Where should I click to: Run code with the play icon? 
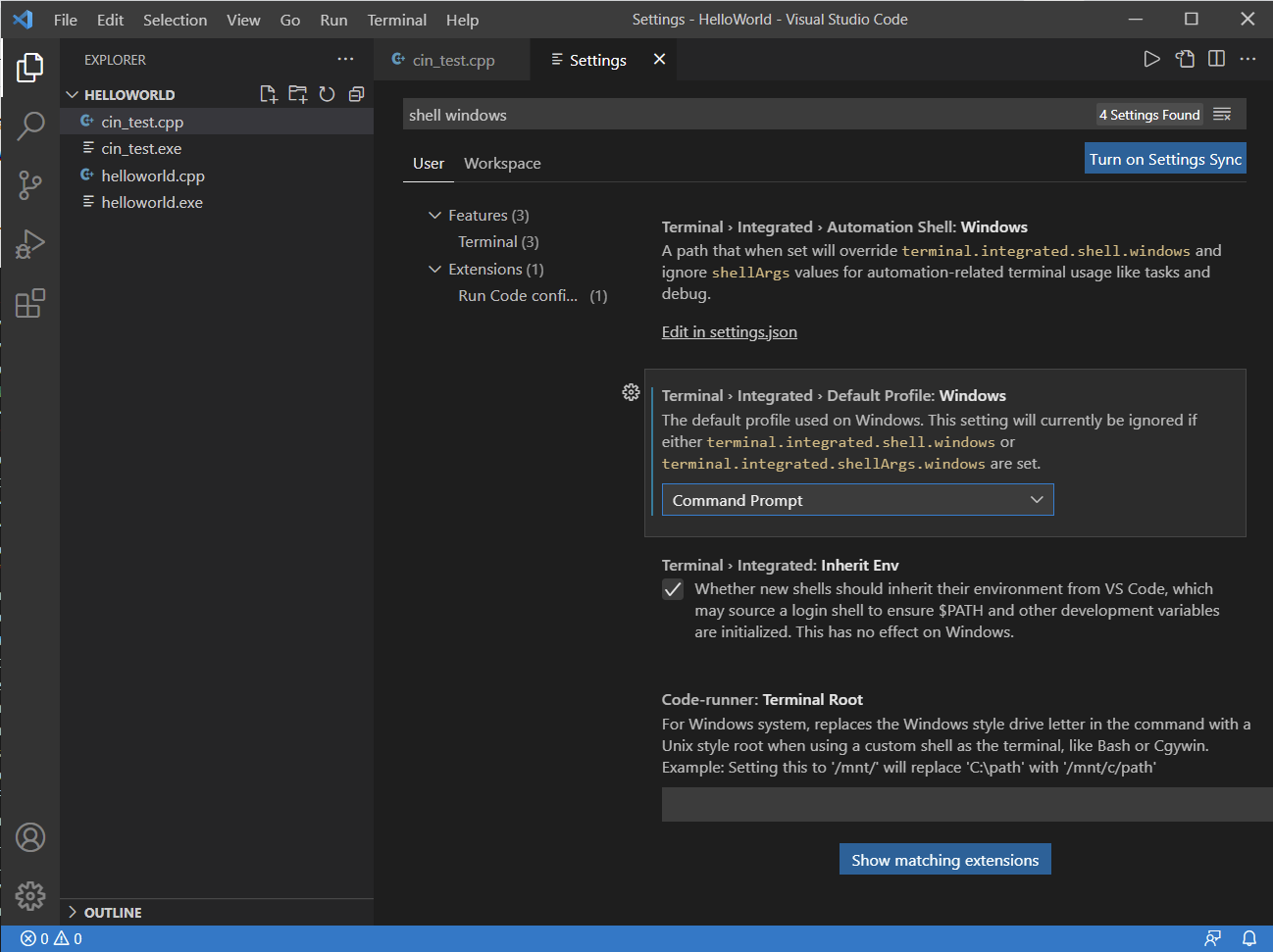(1151, 59)
